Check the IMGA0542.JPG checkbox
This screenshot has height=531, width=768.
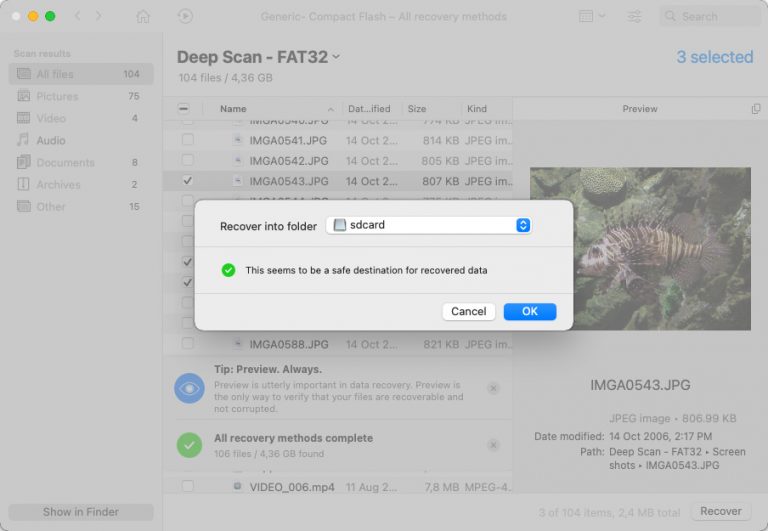(188, 160)
